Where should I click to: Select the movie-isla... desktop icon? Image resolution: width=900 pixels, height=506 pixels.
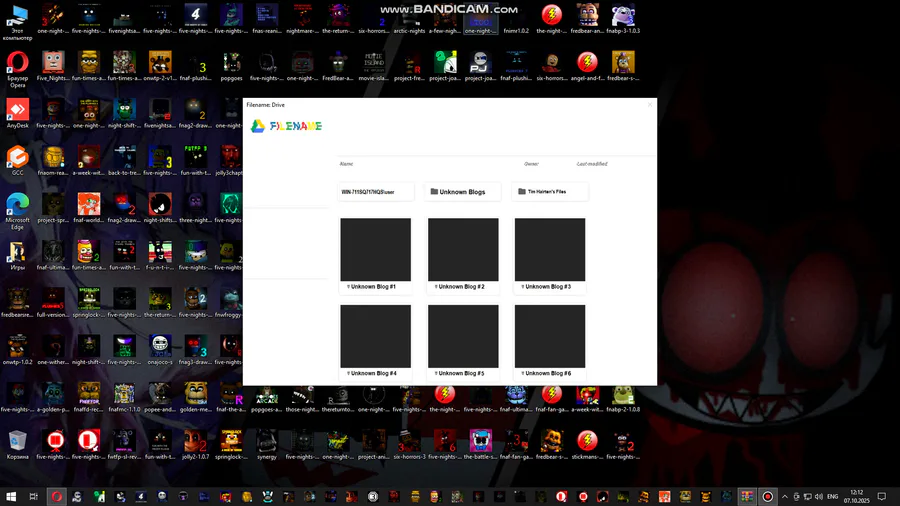point(374,66)
